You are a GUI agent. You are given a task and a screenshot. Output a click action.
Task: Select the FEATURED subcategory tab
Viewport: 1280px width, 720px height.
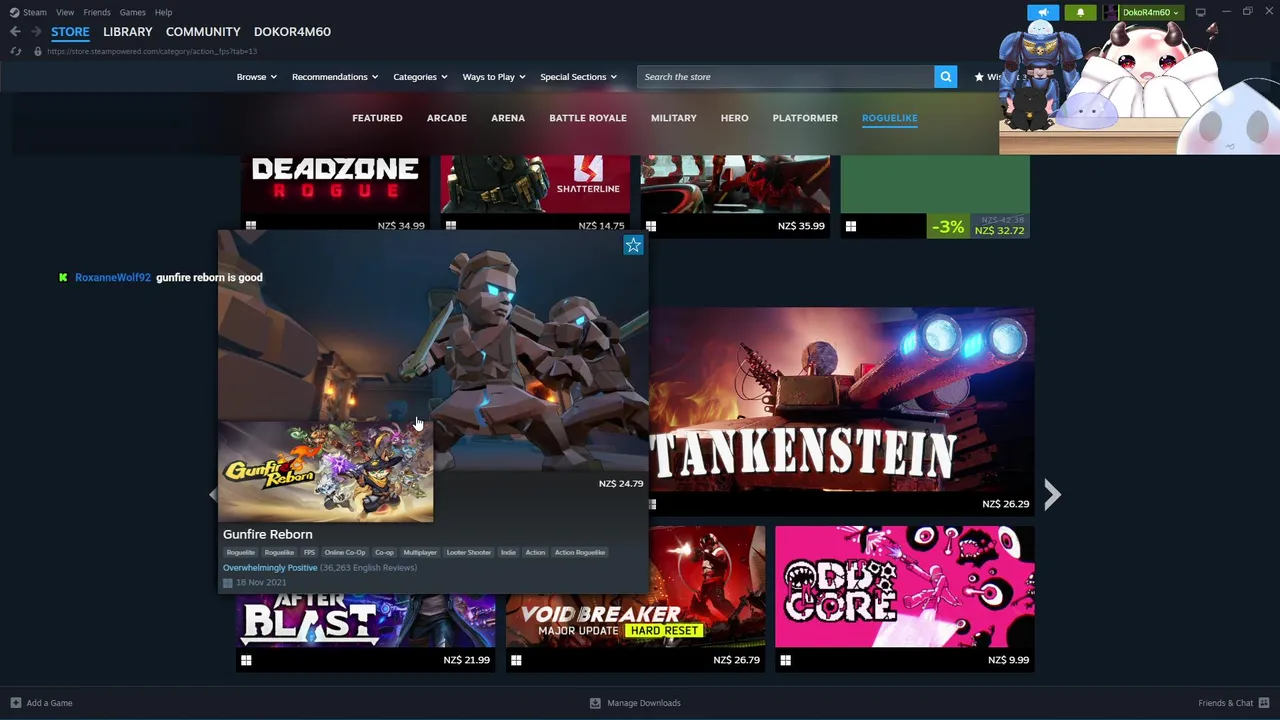[377, 118]
